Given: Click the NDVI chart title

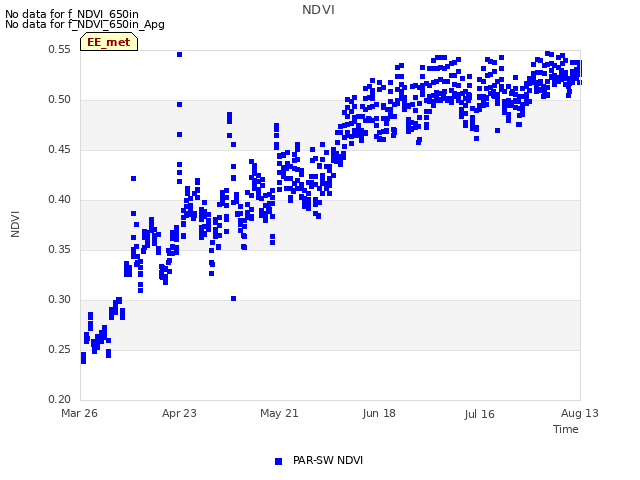Looking at the screenshot, I should pyautogui.click(x=318, y=10).
